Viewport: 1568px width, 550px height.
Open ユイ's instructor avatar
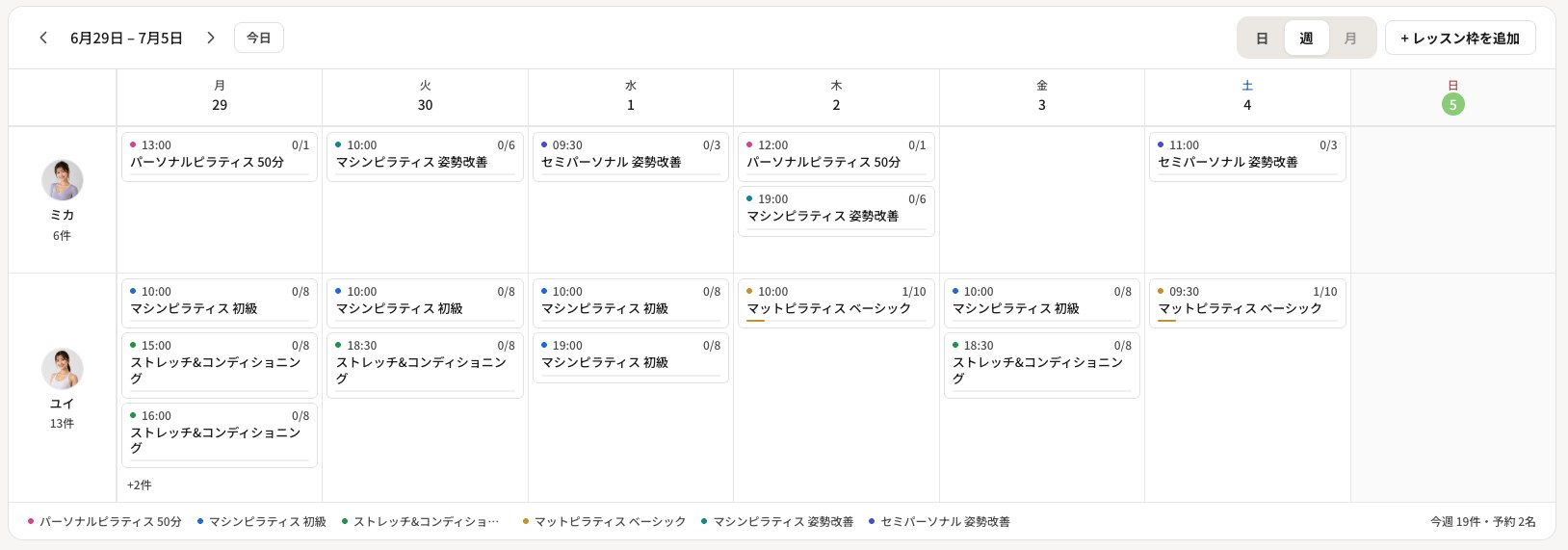pos(63,369)
